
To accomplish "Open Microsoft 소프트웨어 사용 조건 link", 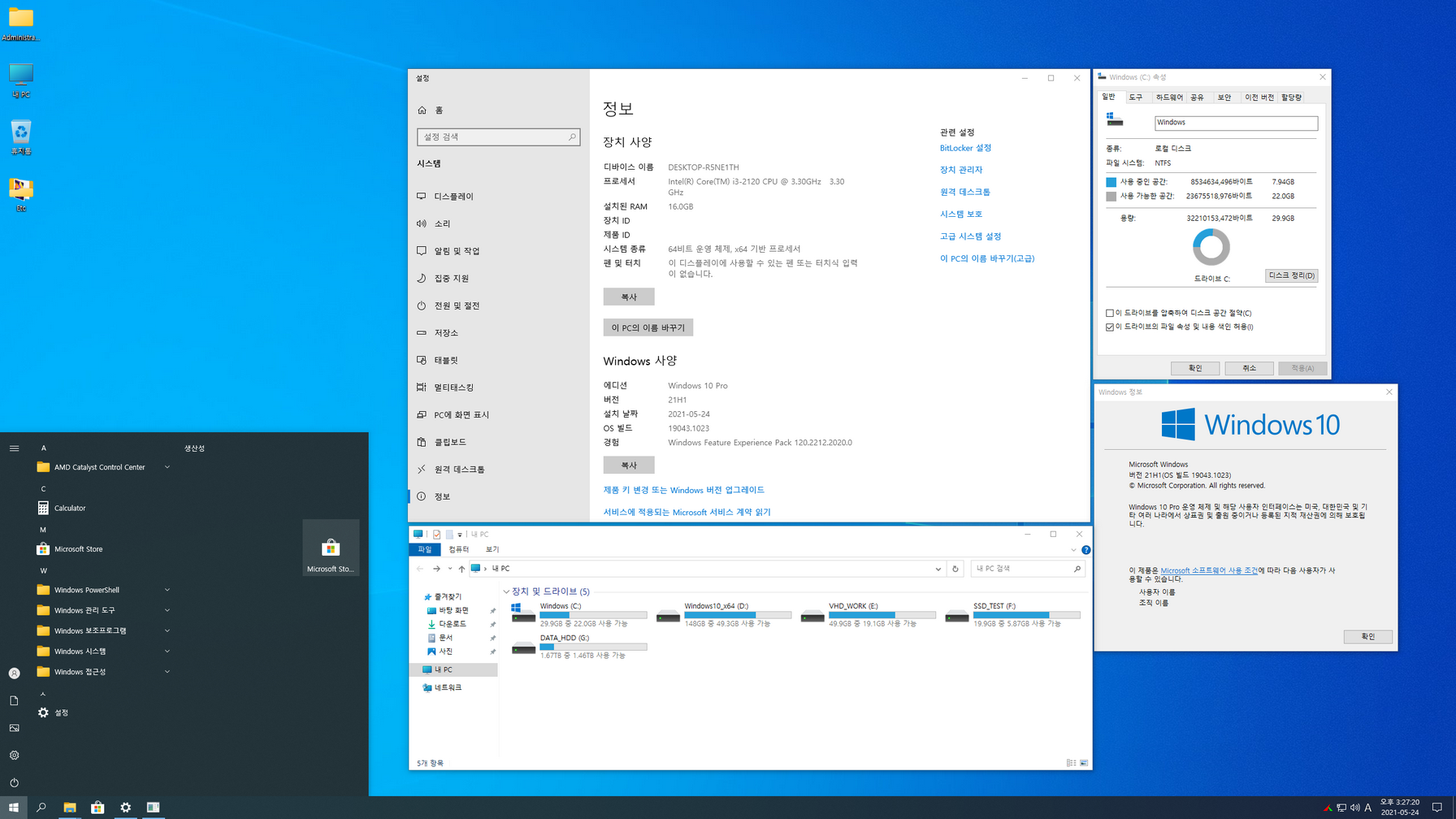I will [1209, 570].
